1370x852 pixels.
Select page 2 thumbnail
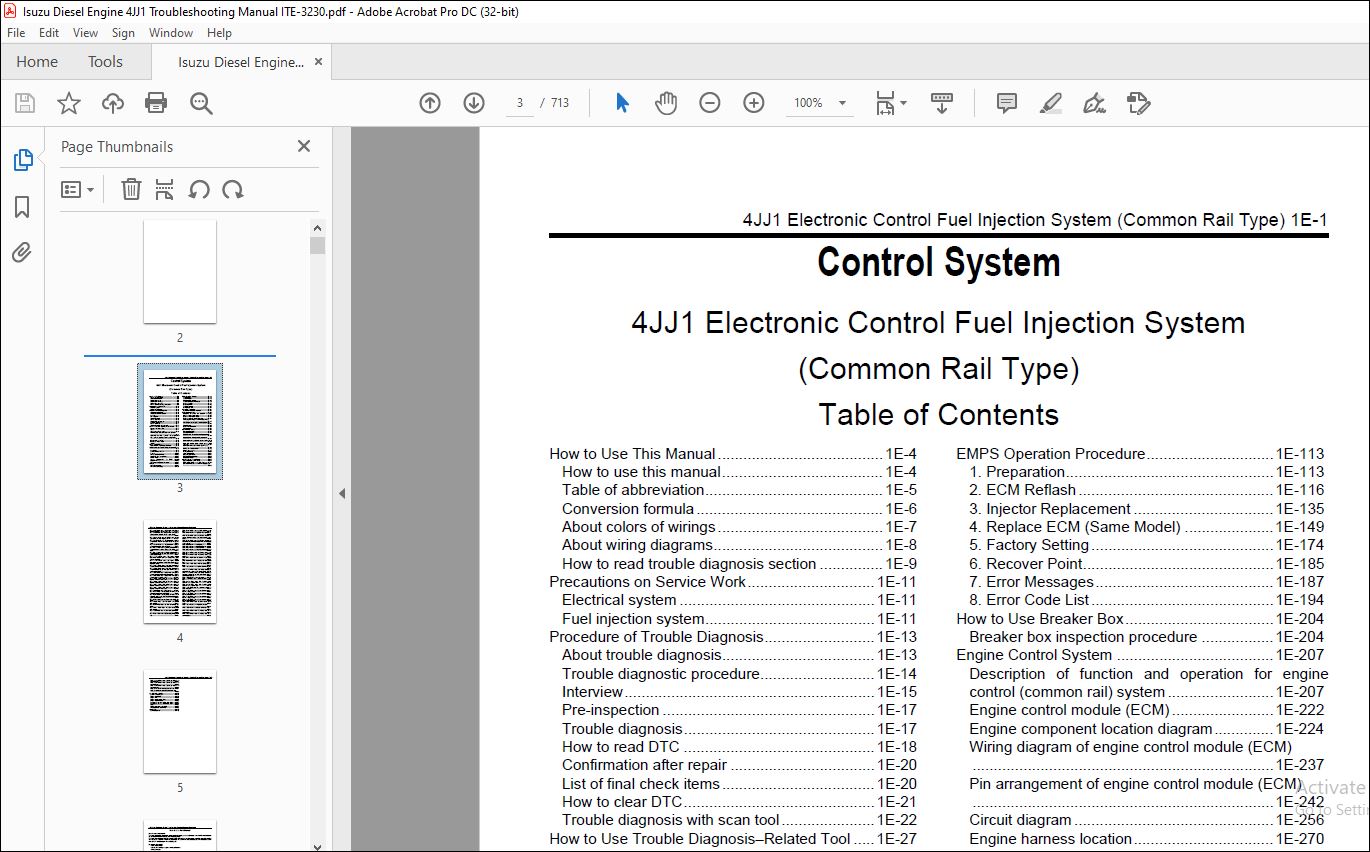(180, 272)
